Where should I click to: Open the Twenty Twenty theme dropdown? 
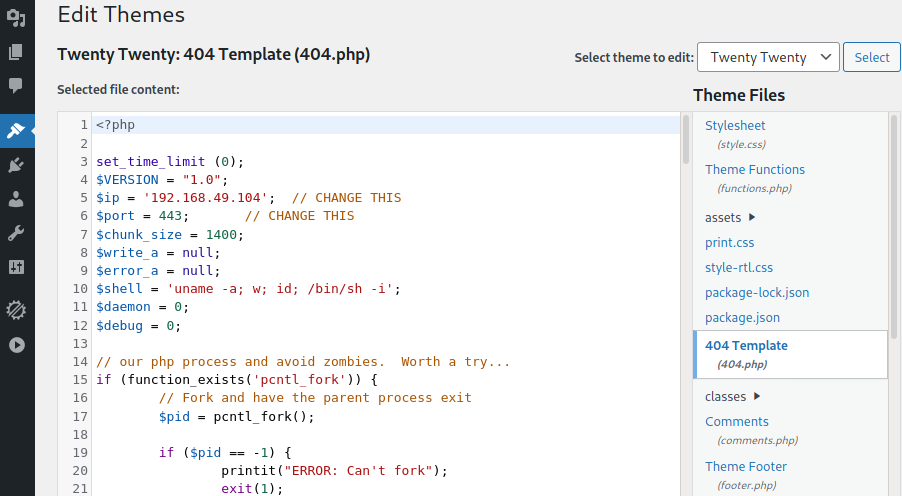pos(768,57)
